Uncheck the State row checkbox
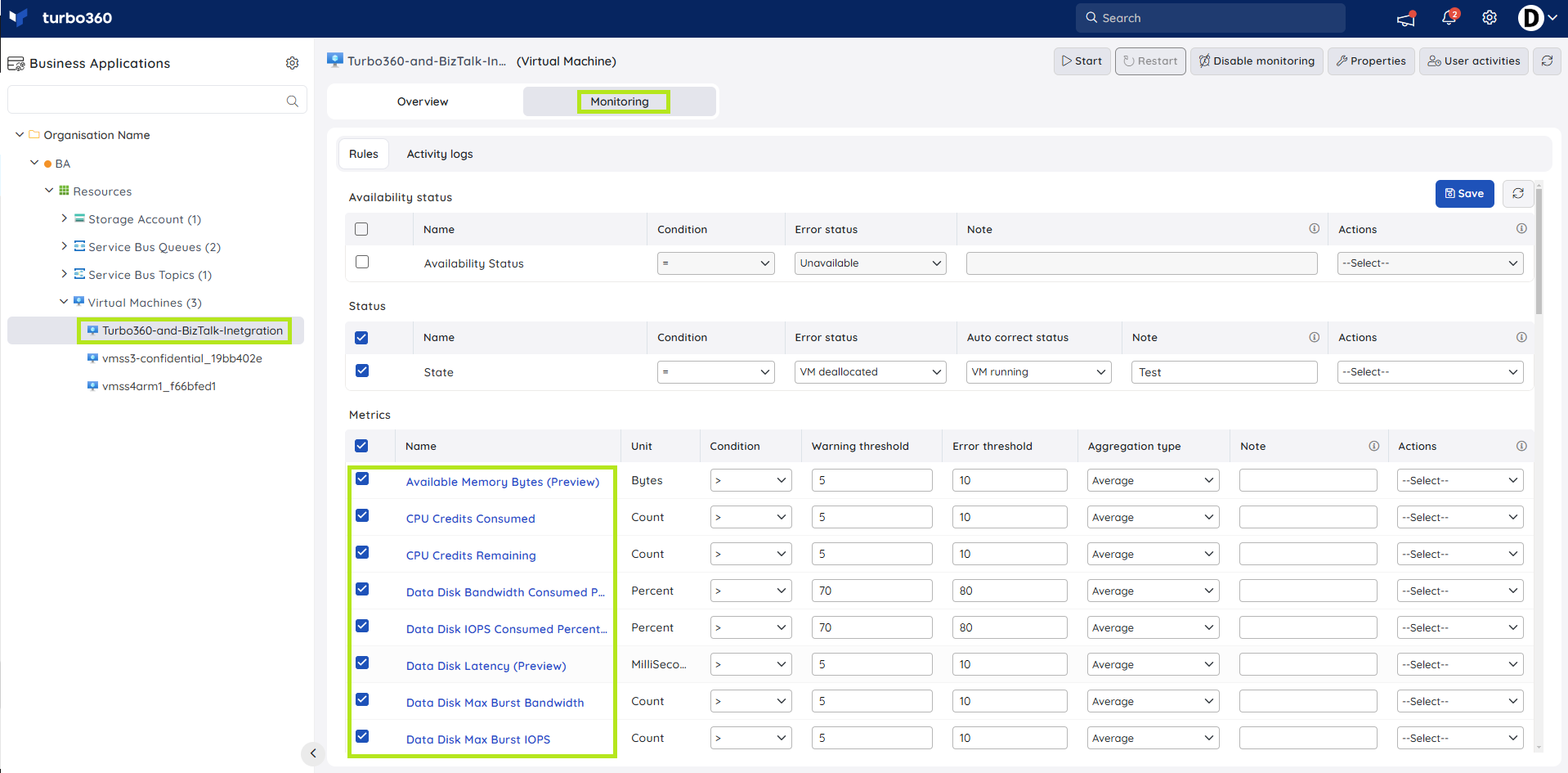The width and height of the screenshot is (1568, 773). [362, 371]
